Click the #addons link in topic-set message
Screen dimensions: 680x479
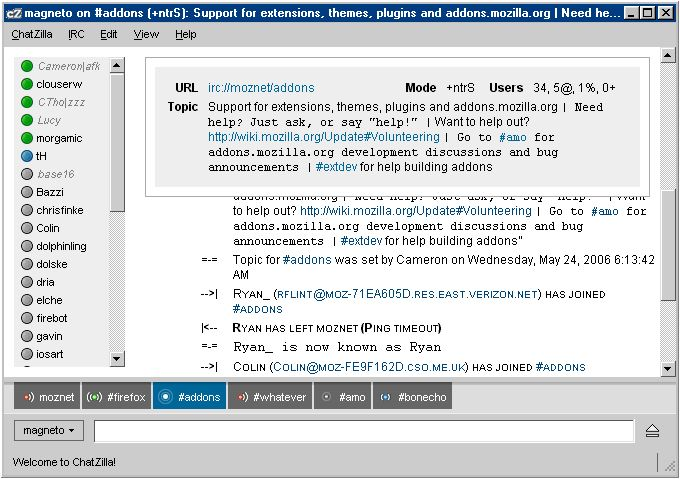(307, 260)
